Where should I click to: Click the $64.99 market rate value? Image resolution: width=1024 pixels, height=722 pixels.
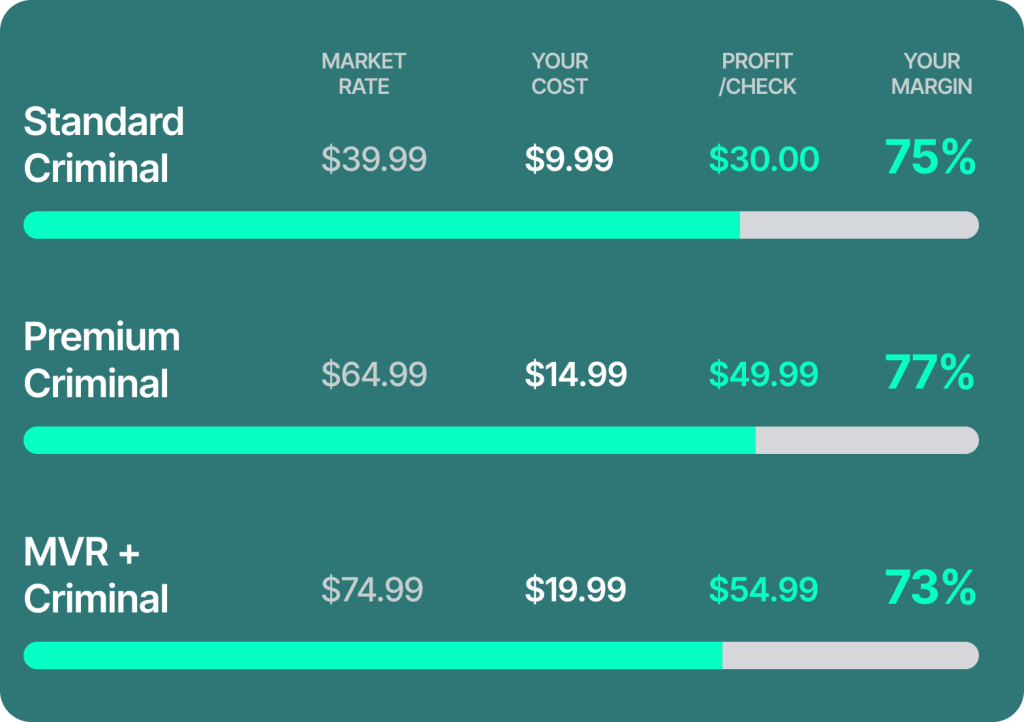click(374, 374)
